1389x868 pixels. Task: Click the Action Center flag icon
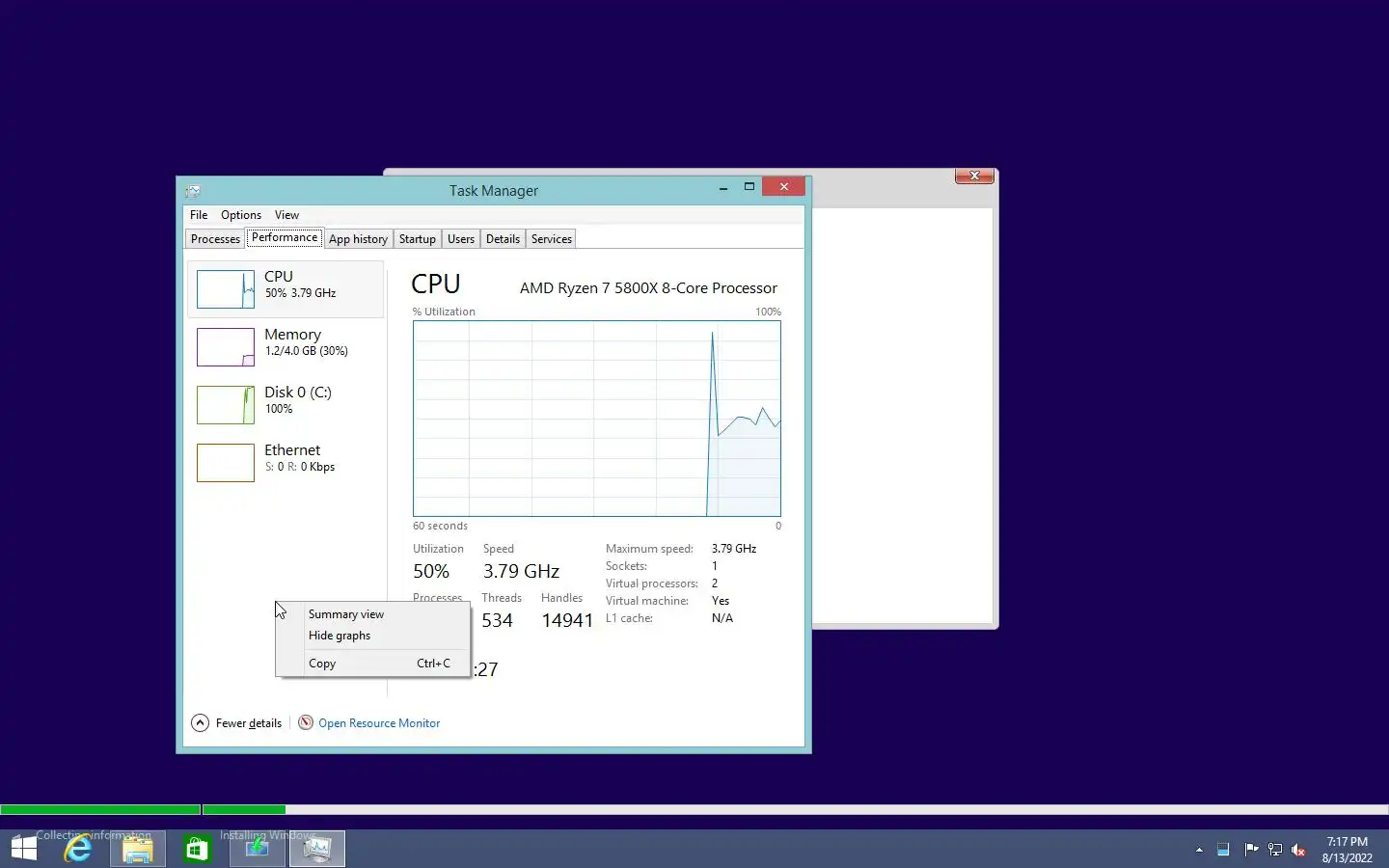point(1251,850)
